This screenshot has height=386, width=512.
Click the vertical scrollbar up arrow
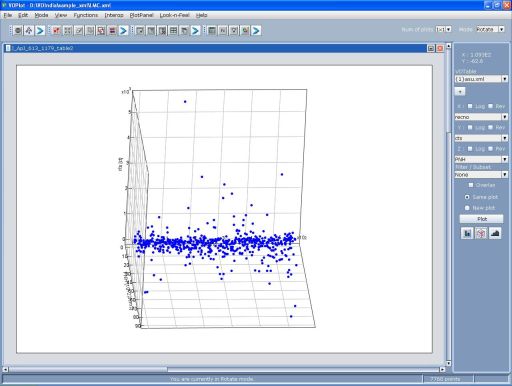[x=449, y=46]
